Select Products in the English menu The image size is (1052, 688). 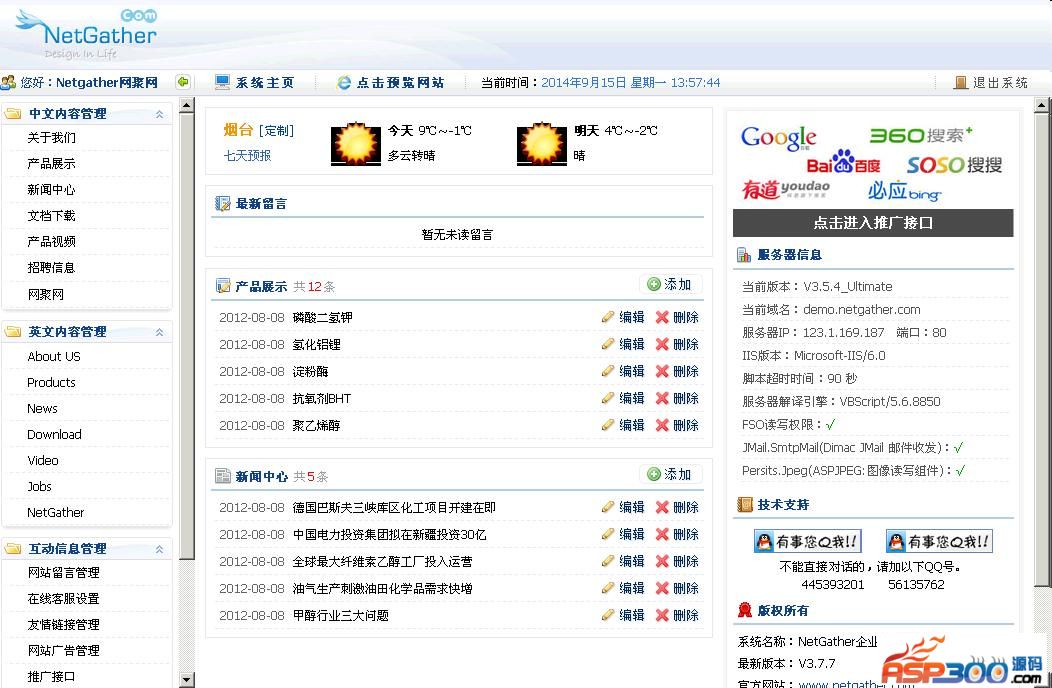tap(51, 383)
